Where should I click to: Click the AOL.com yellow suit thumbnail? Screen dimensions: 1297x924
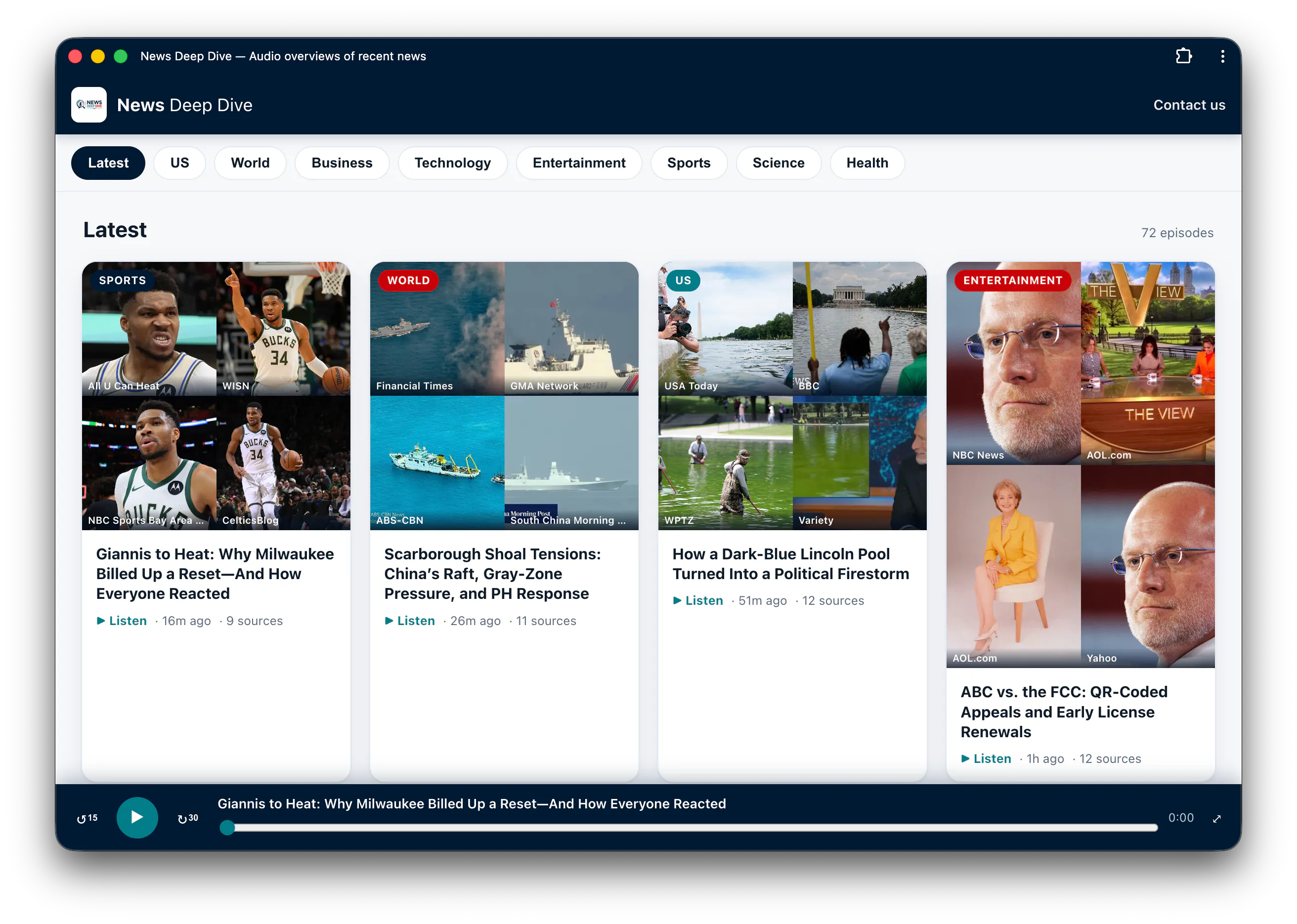pos(1014,566)
